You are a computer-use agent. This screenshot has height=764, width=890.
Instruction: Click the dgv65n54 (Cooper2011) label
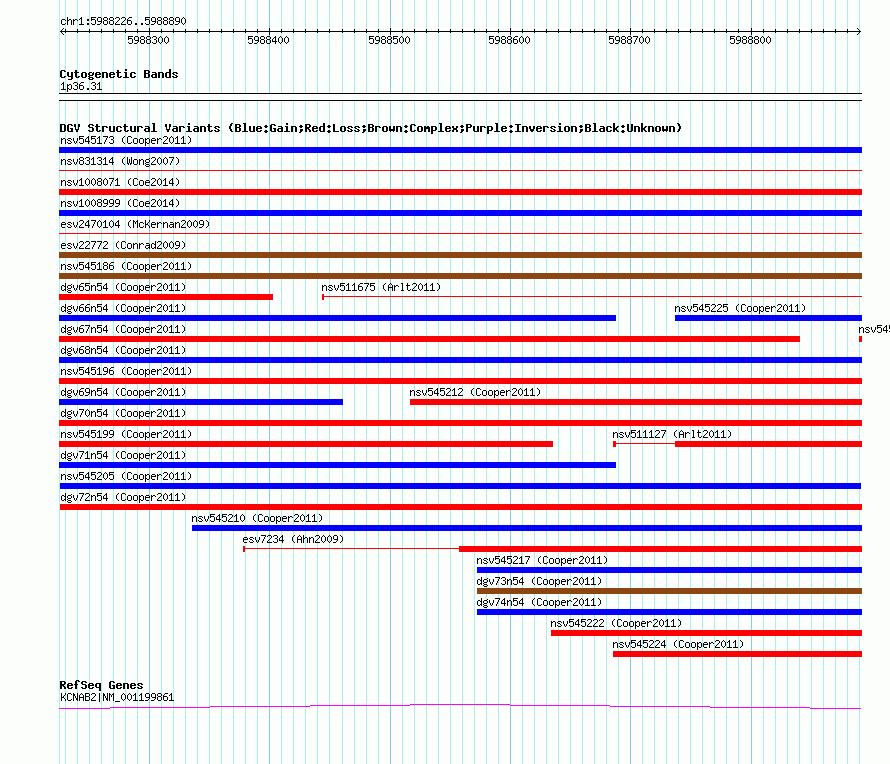pyautogui.click(x=123, y=287)
